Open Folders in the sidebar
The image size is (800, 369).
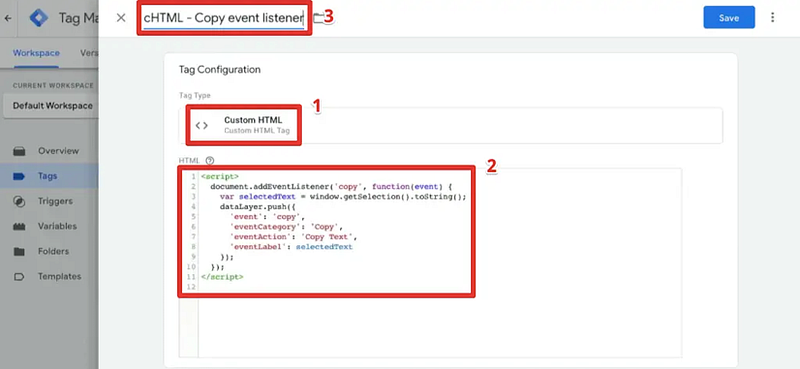click(53, 251)
